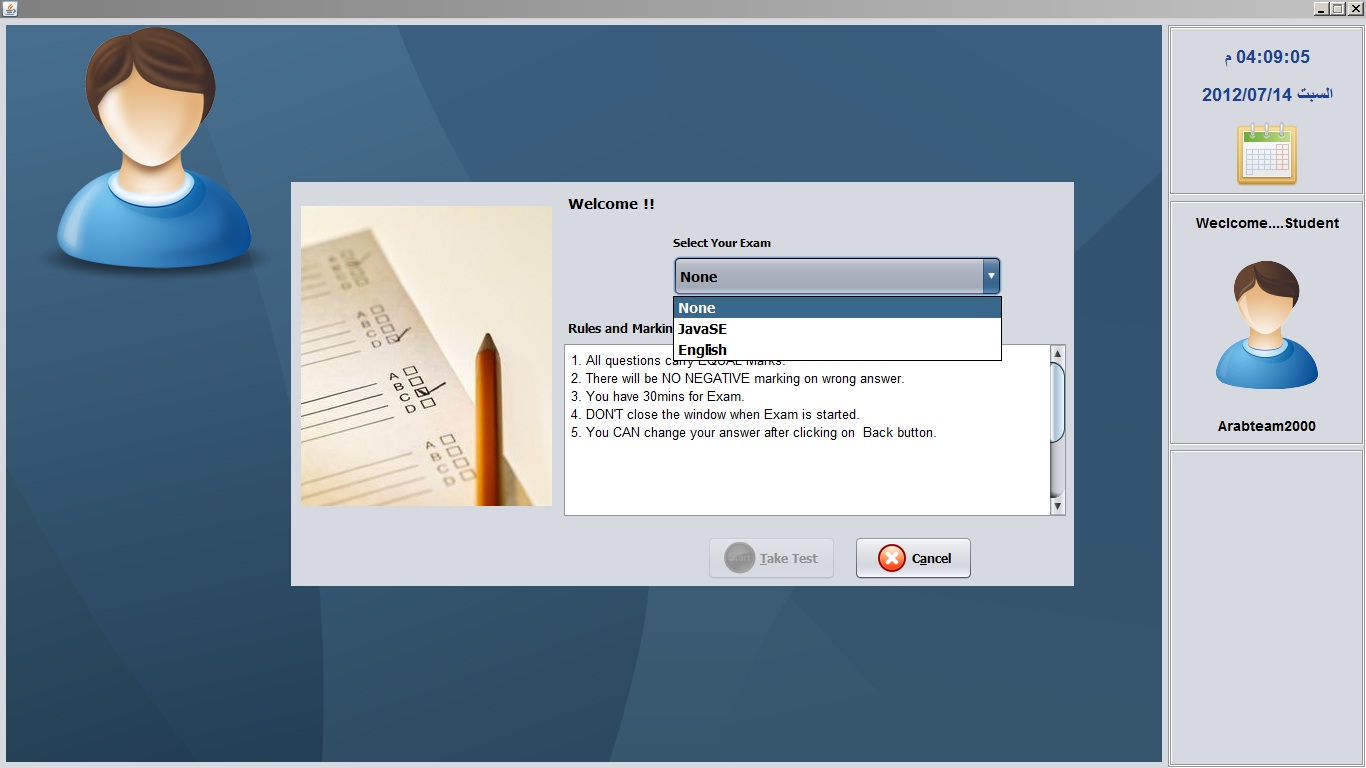
Task: Click the grey icon on the Take Test button
Action: point(739,558)
